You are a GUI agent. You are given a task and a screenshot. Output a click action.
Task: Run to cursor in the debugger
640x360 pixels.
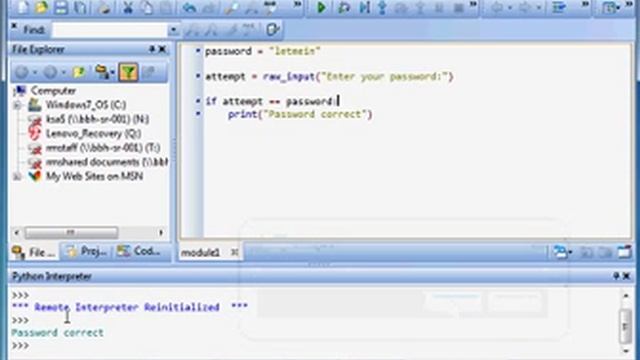(364, 7)
